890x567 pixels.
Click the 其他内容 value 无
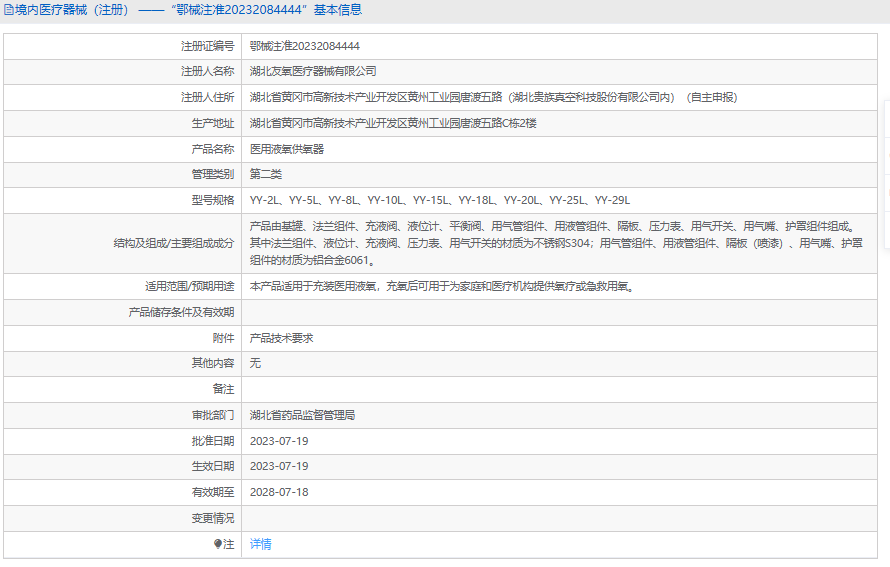point(255,363)
